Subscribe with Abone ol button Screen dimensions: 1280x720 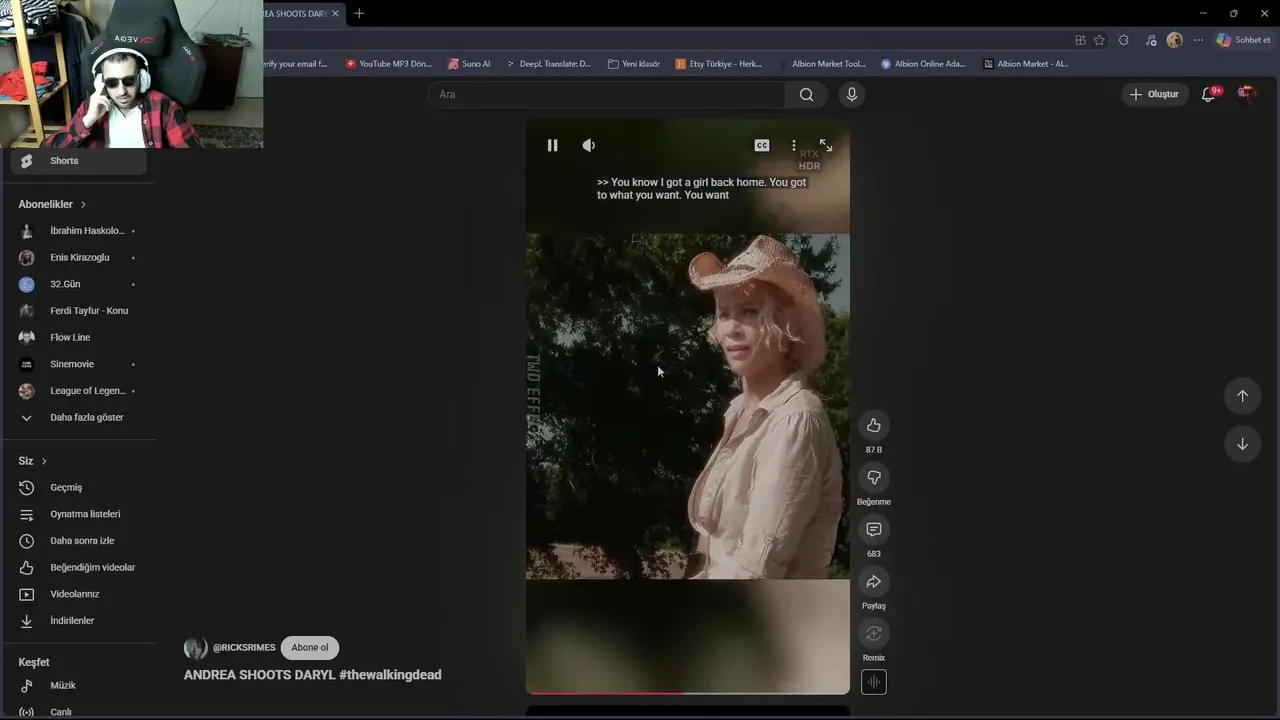point(310,647)
